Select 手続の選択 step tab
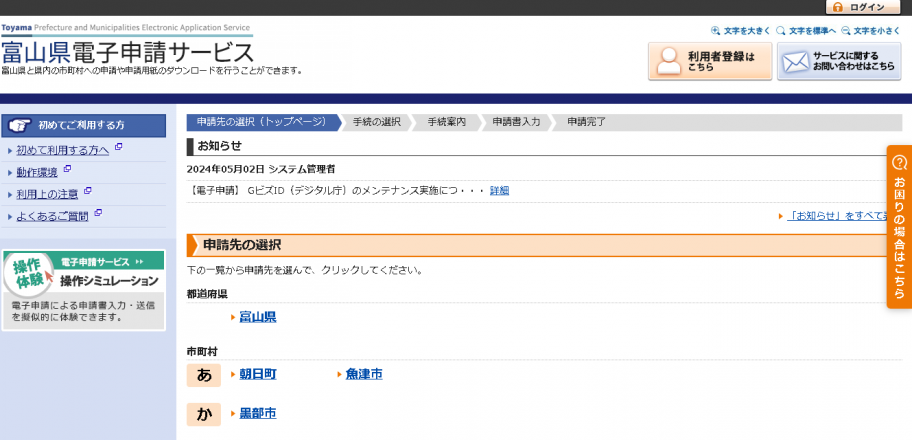The image size is (912, 440). 376,122
